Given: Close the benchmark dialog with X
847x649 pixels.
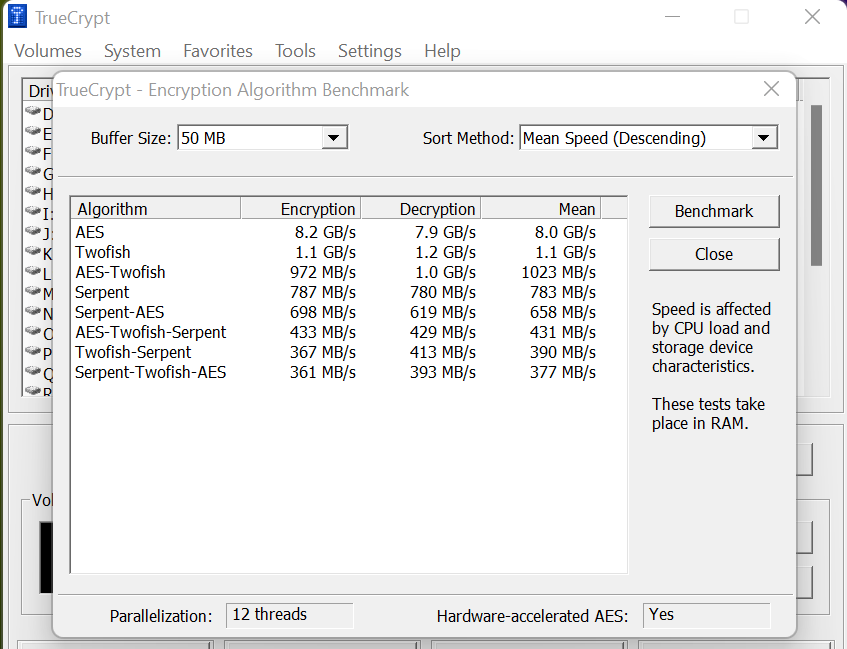Looking at the screenshot, I should click(771, 89).
